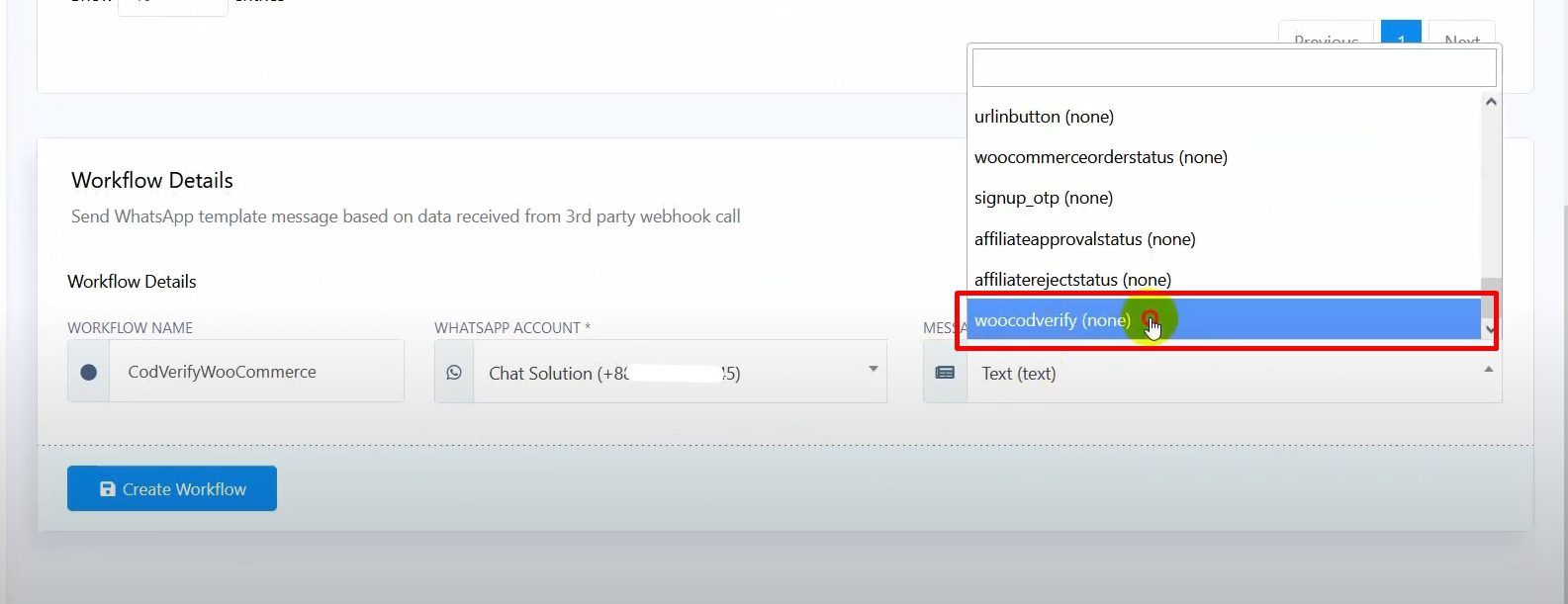Click the message template list icon

945,374
